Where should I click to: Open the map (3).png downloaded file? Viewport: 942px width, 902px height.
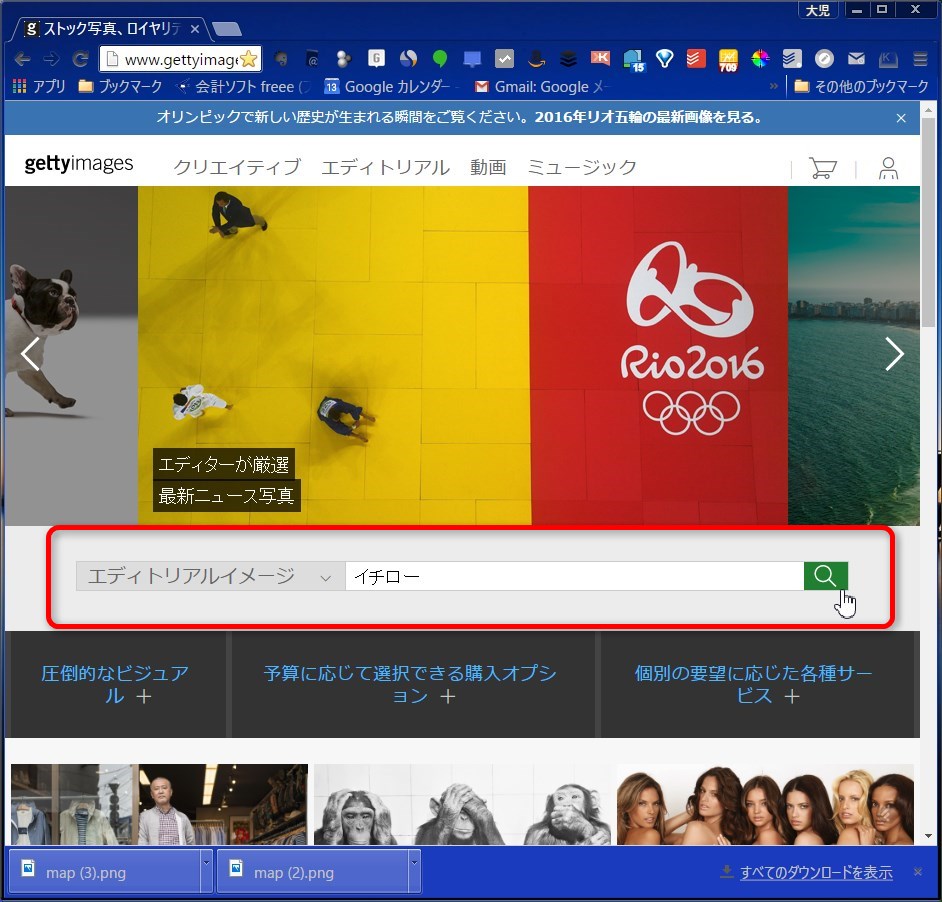105,870
